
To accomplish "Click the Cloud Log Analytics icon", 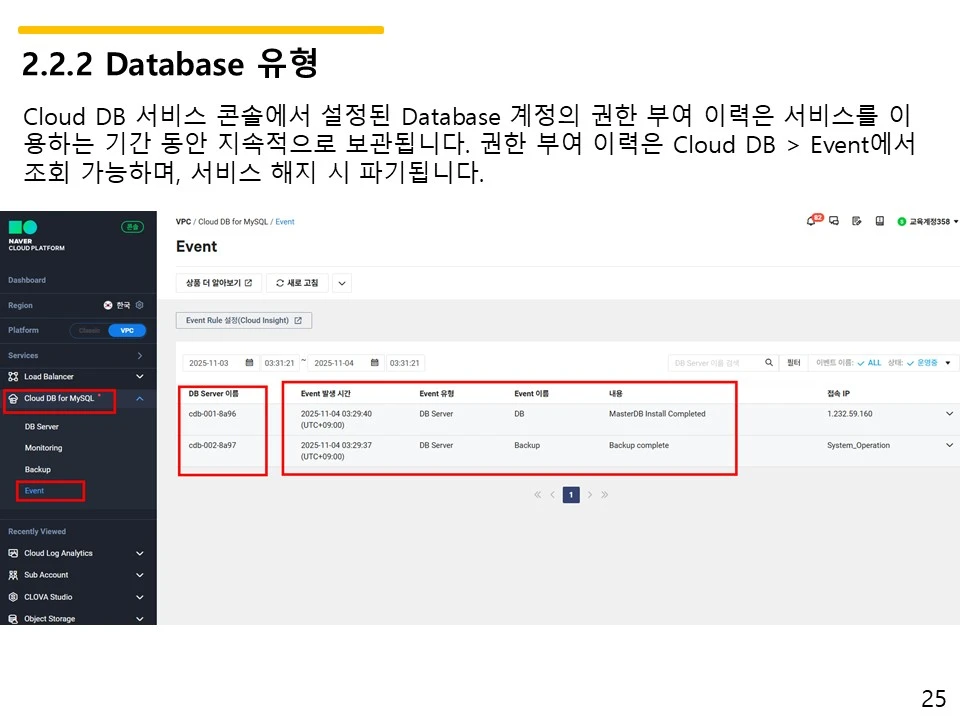I will pyautogui.click(x=13, y=553).
